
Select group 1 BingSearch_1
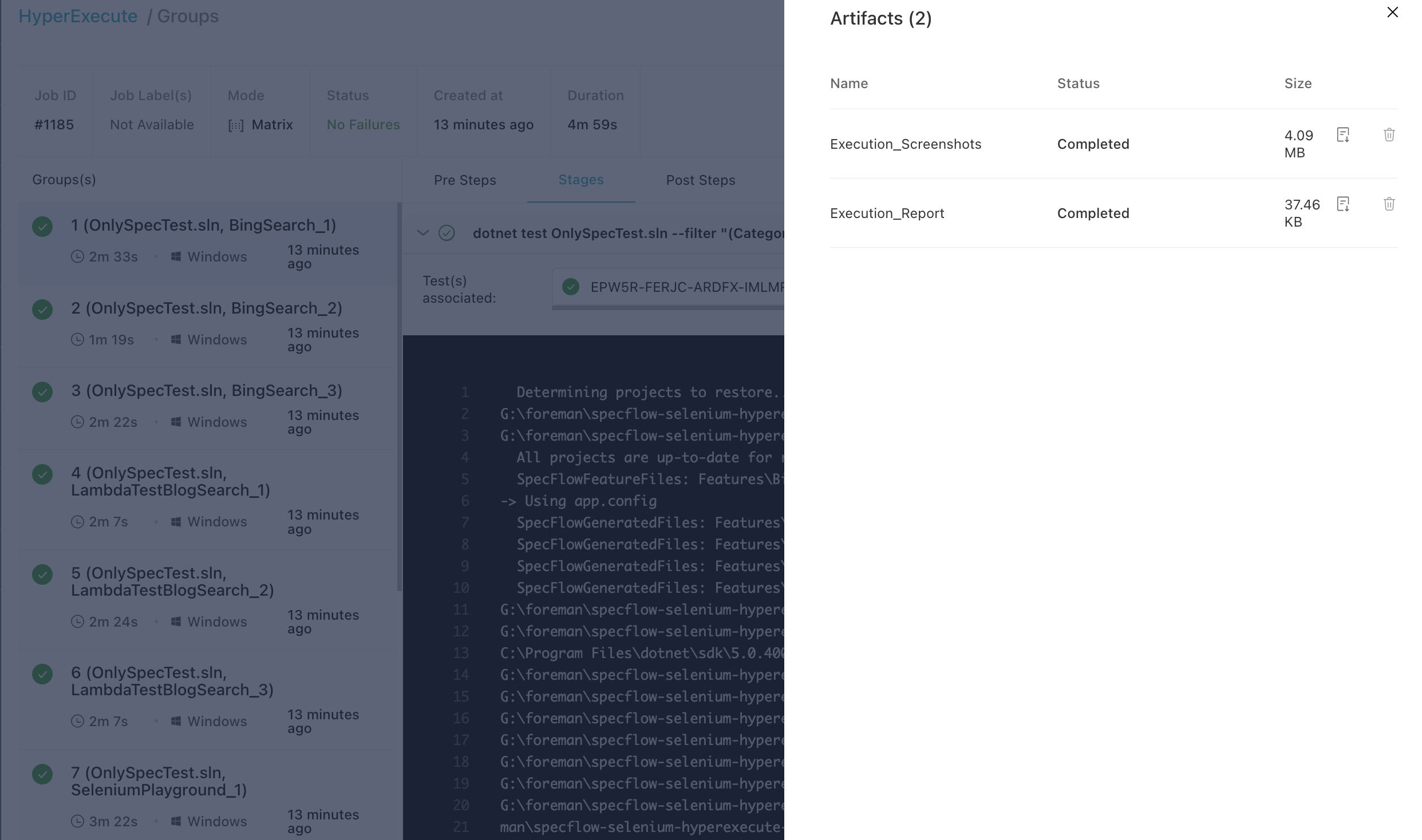point(207,244)
